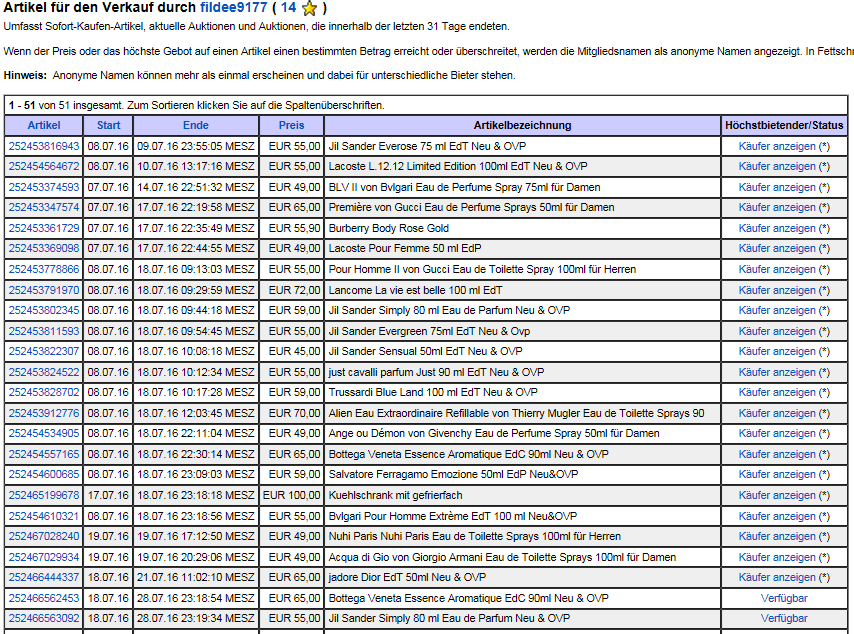Open article number 252465199678

44,495
